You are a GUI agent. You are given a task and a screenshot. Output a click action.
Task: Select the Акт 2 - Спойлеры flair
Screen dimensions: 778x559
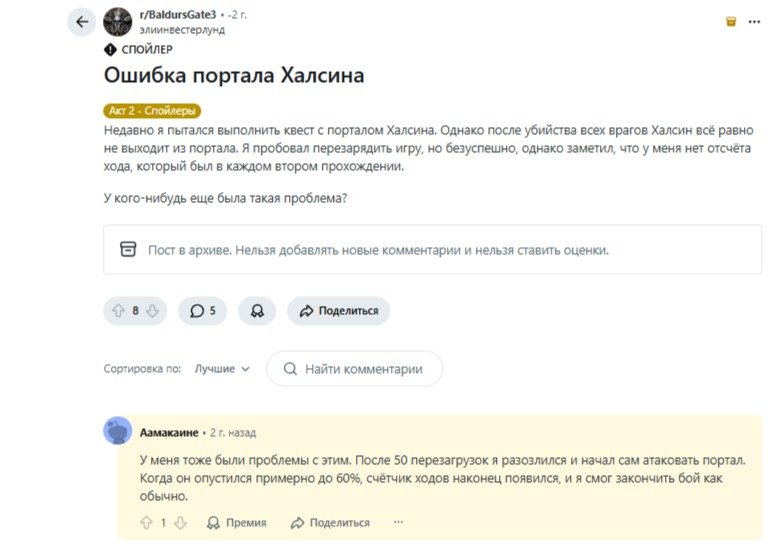[152, 111]
